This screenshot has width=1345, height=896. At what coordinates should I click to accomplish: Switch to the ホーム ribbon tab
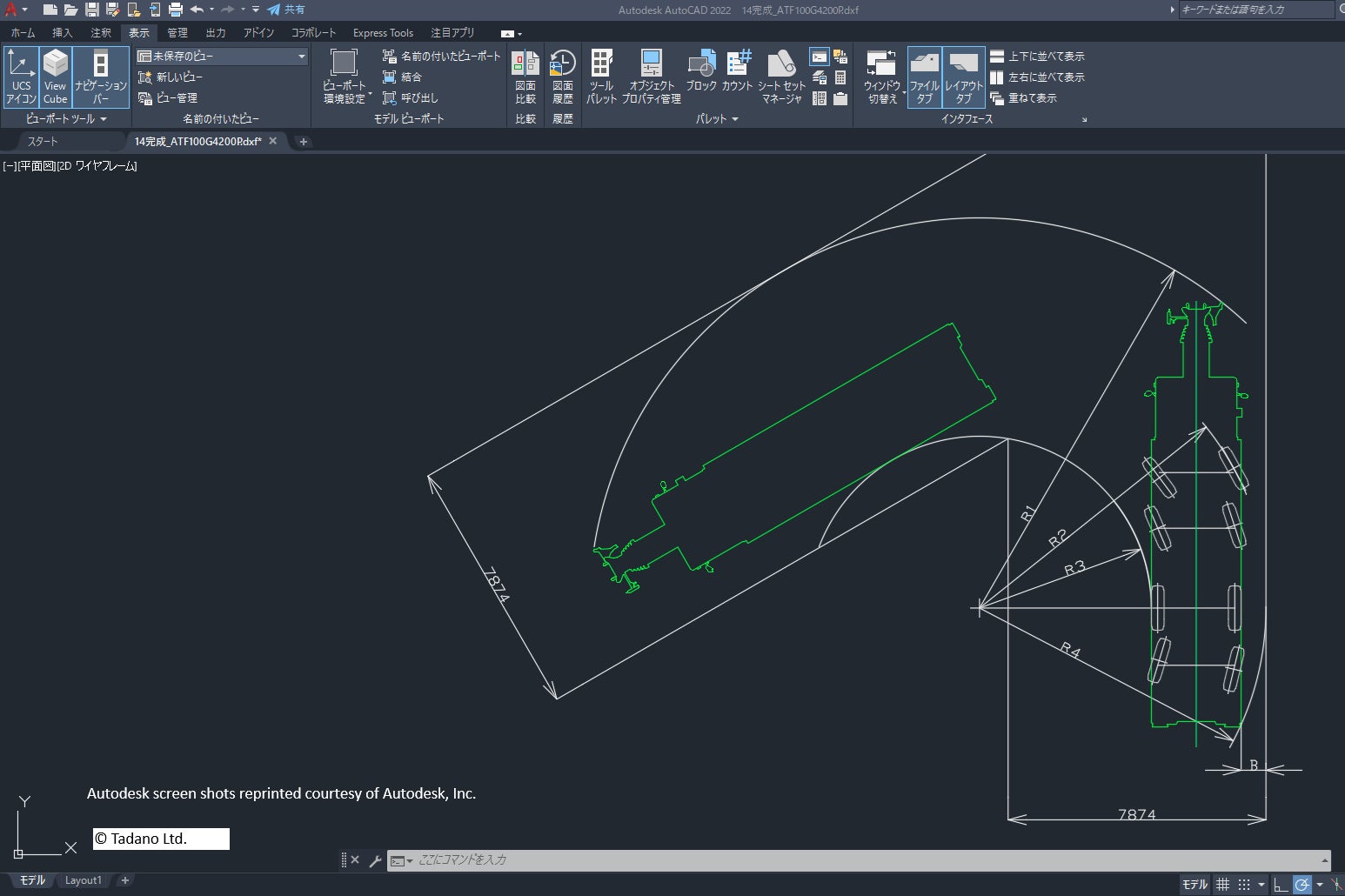(23, 33)
